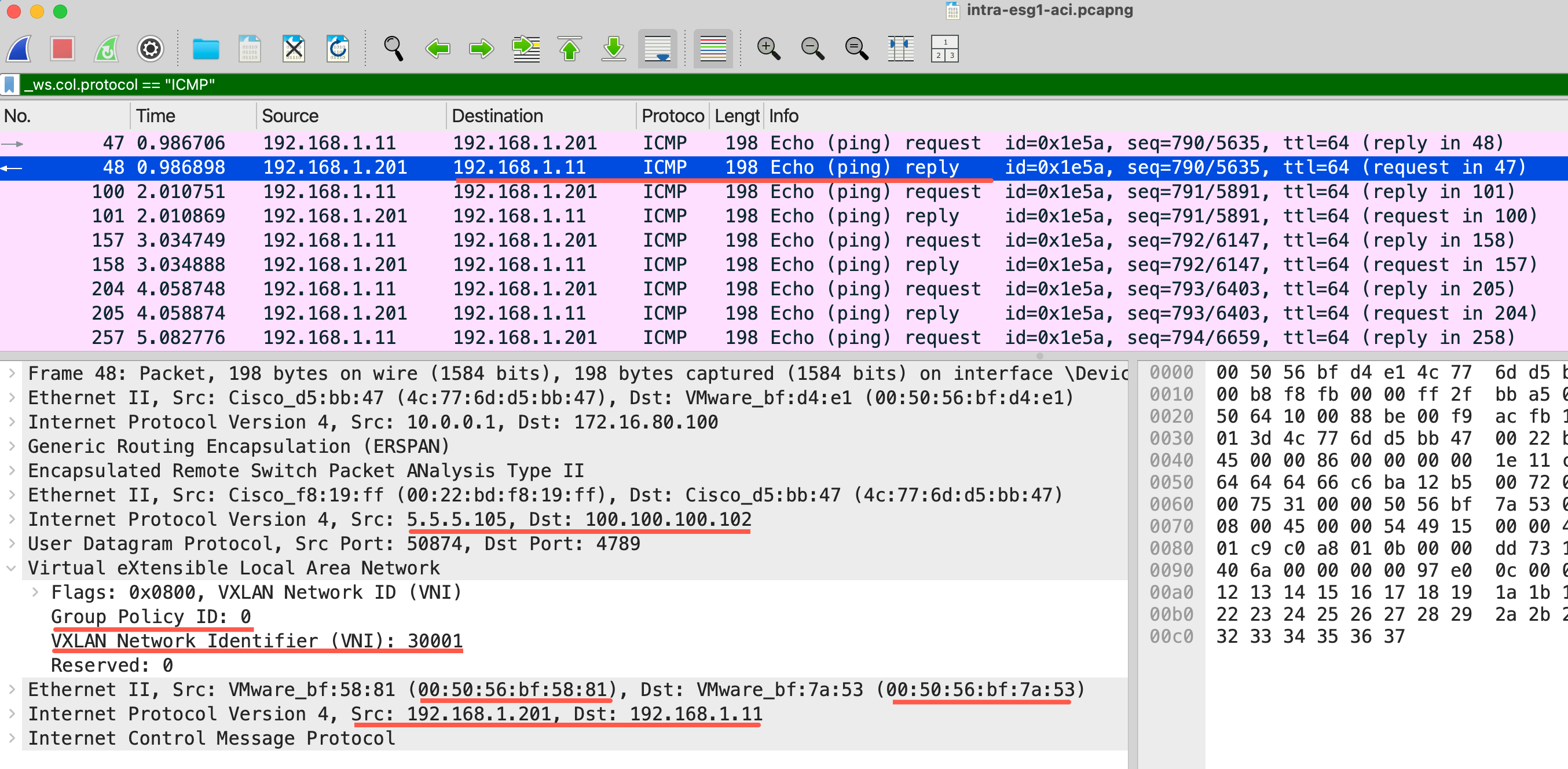This screenshot has height=769, width=1568.
Task: Select the Group Policy ID field
Action: (x=151, y=617)
